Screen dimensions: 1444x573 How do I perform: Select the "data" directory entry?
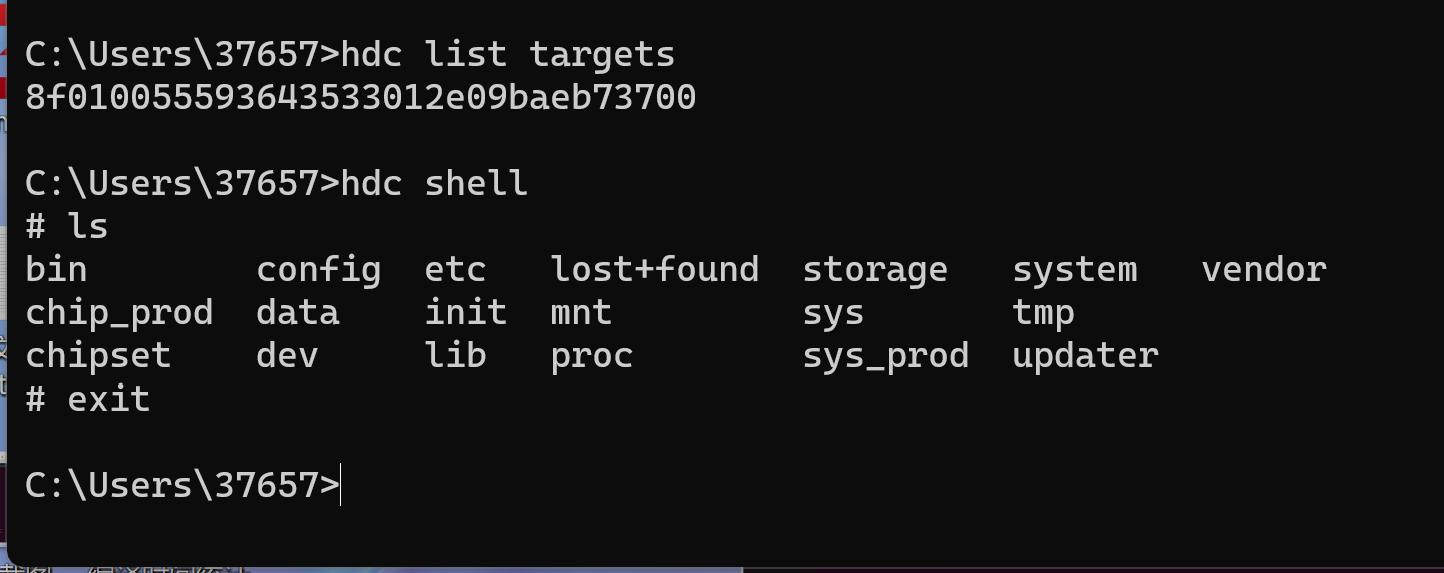297,313
